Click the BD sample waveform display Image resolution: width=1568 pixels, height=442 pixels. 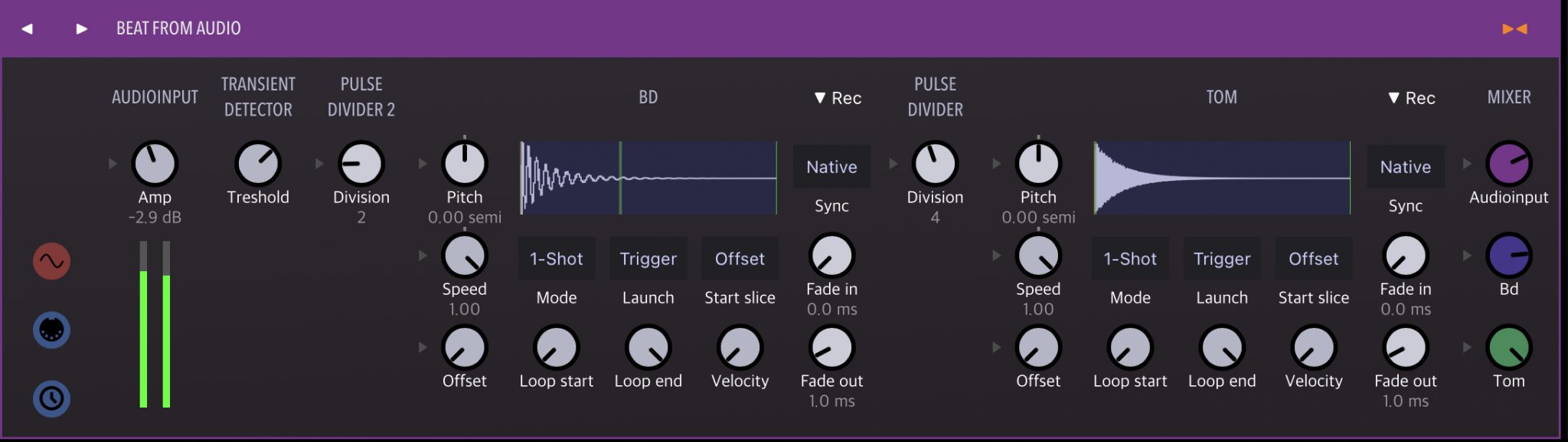[648, 178]
